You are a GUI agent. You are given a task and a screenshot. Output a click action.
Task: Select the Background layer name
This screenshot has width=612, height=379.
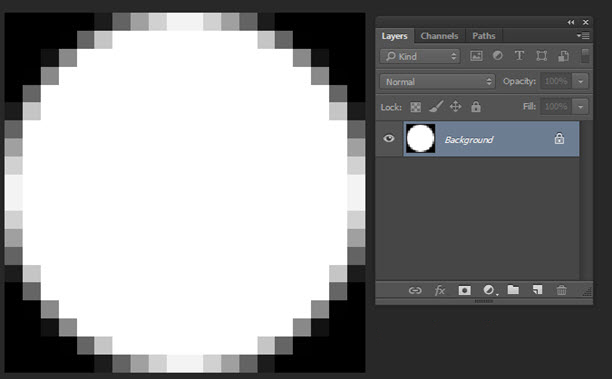(x=469, y=140)
